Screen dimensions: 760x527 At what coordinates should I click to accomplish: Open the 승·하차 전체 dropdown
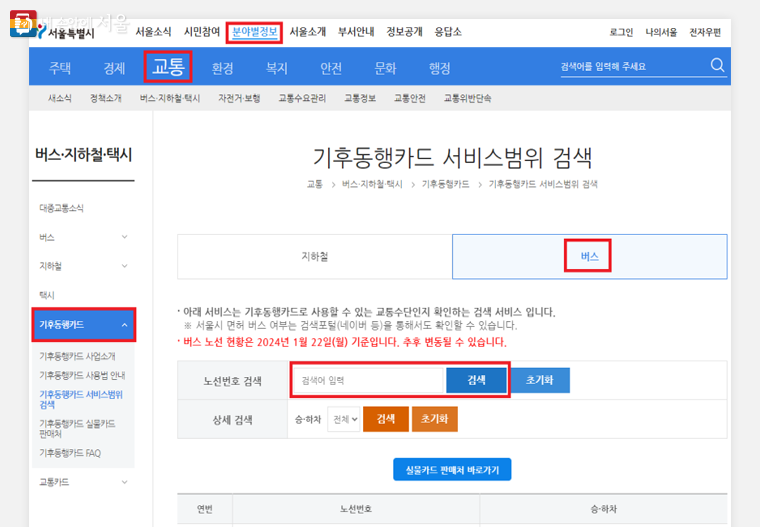point(344,419)
